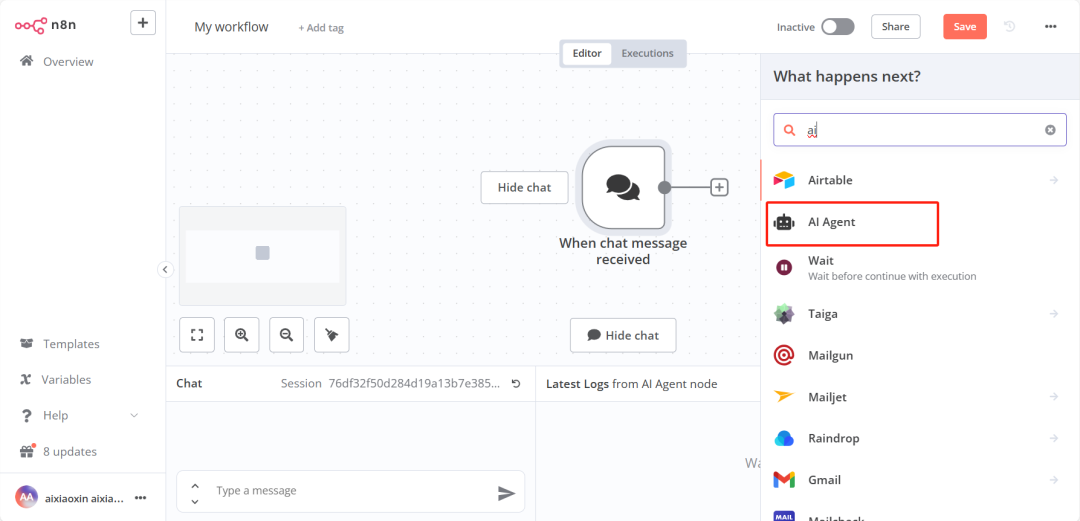Select the Gmail node
The width and height of the screenshot is (1080, 521).
point(920,480)
